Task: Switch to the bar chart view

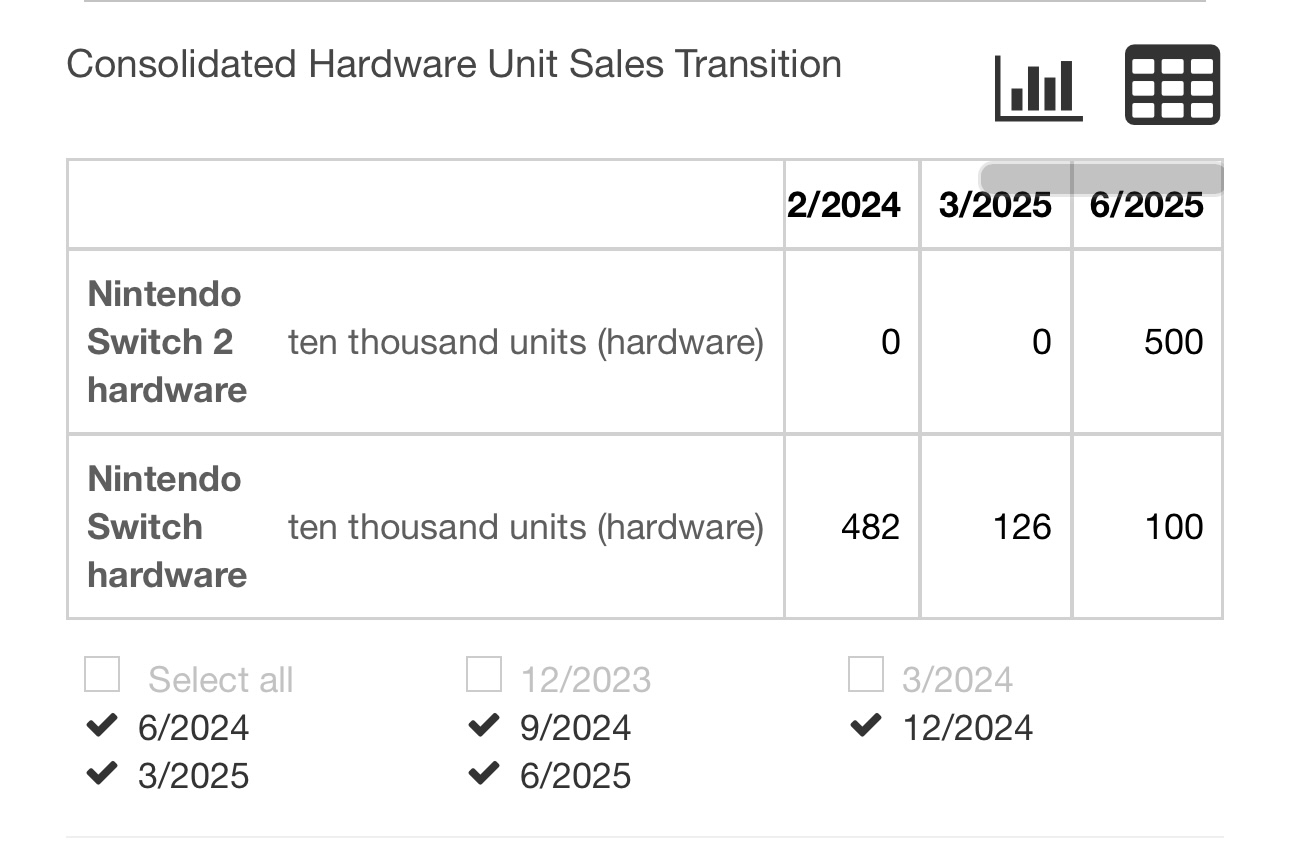Action: (x=1038, y=86)
